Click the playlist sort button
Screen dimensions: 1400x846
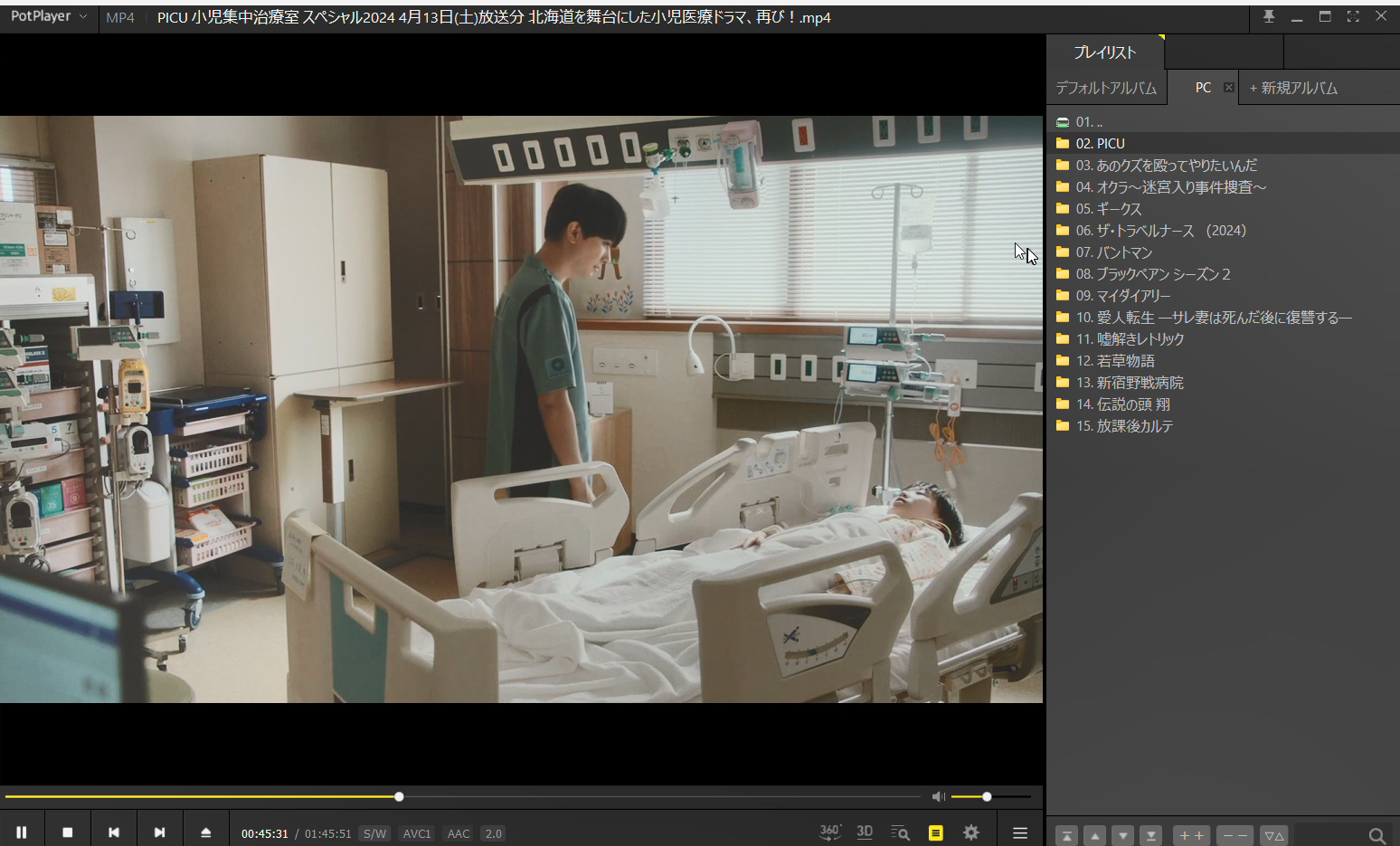click(x=1273, y=835)
